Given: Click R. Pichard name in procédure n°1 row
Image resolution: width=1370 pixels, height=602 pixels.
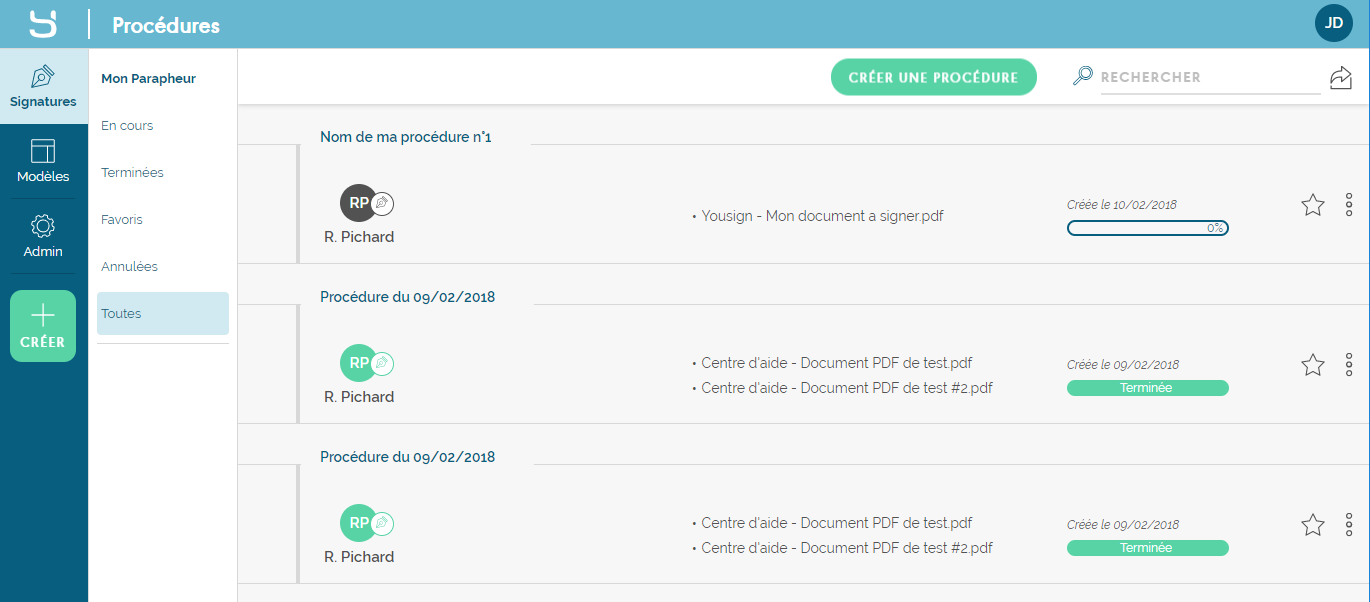Looking at the screenshot, I should [359, 237].
